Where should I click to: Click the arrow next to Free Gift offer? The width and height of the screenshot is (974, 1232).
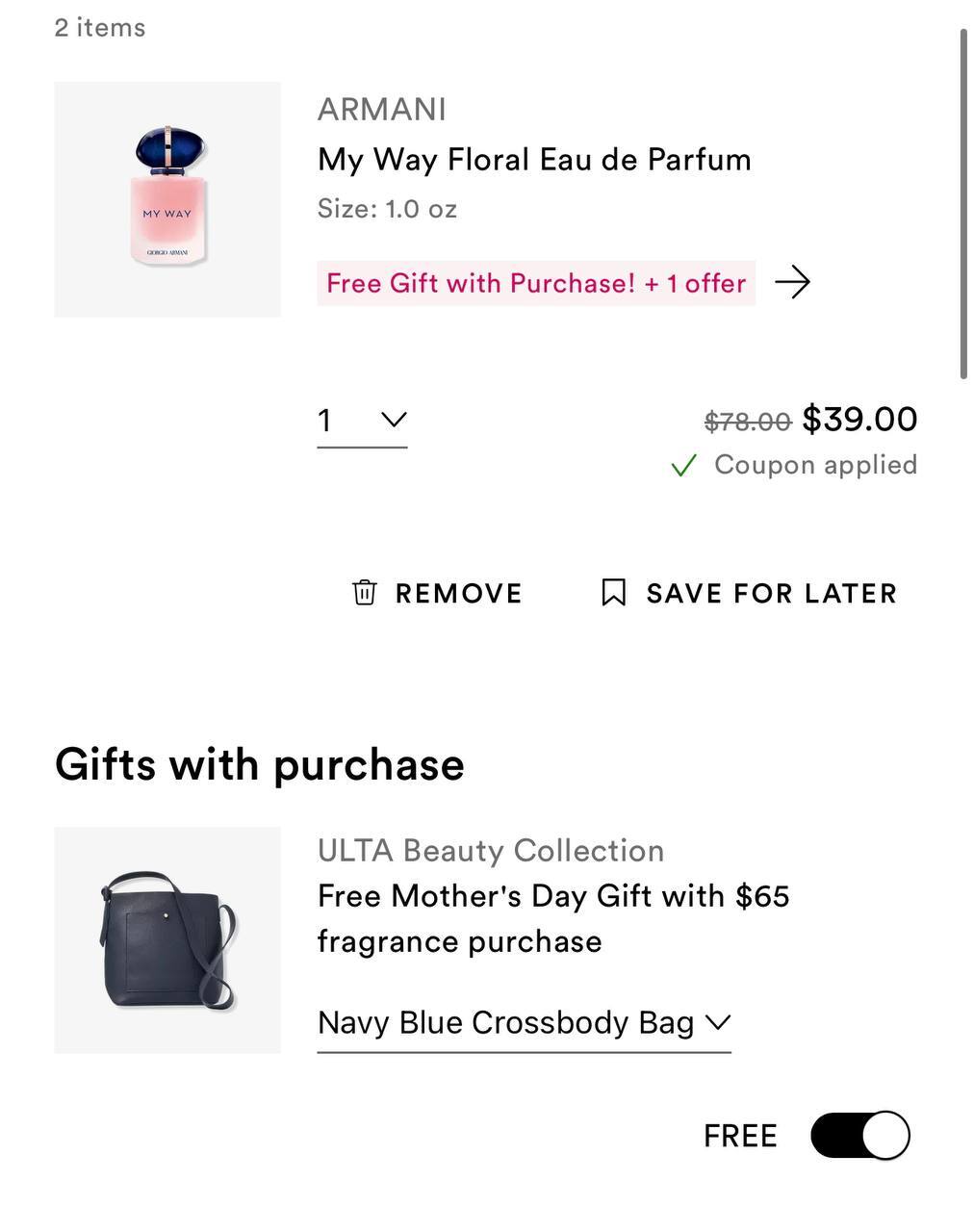tap(792, 282)
